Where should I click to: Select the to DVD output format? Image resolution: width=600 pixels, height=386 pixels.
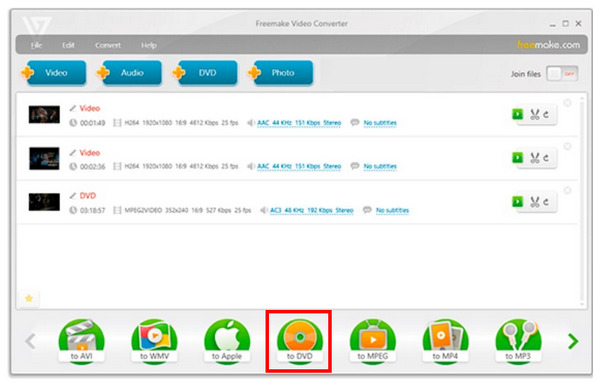[300, 341]
